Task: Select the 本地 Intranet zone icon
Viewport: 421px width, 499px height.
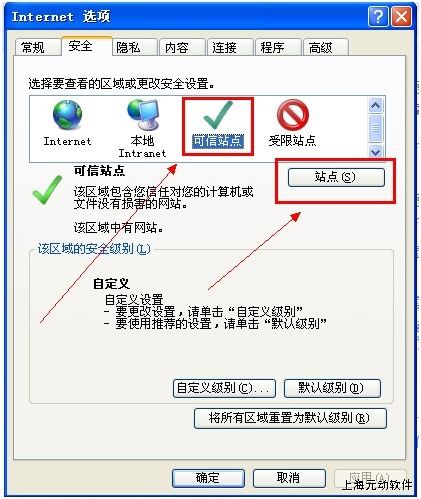Action: coord(143,114)
